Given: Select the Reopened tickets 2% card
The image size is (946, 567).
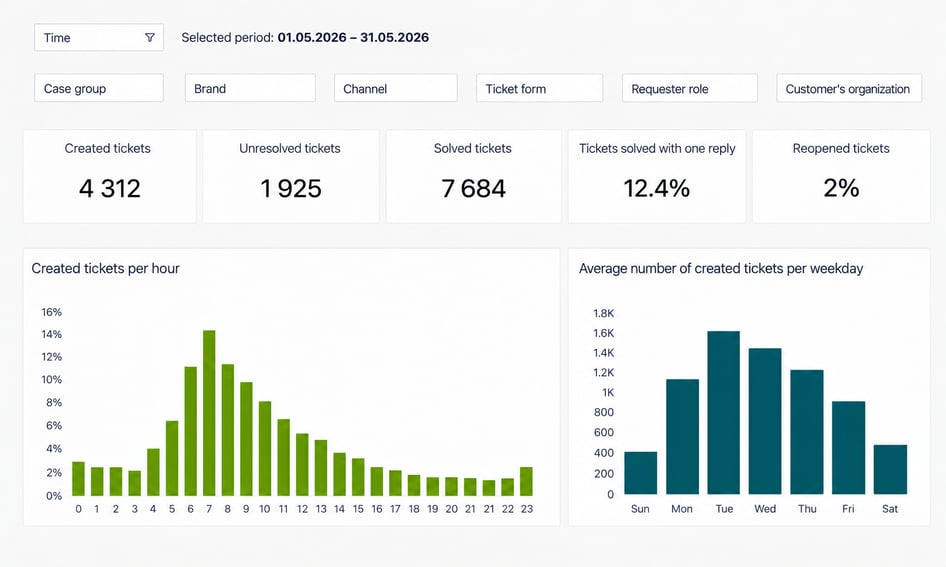Looking at the screenshot, I should 841,176.
